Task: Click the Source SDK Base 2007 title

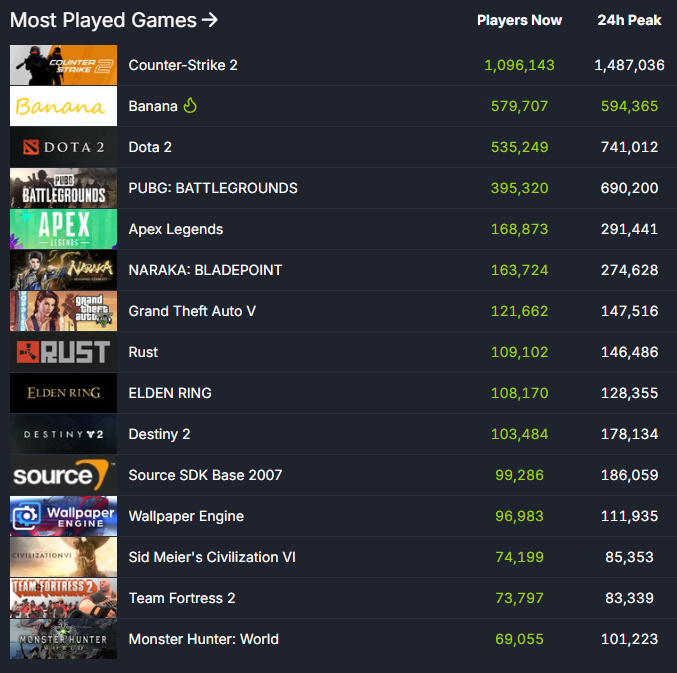Action: tap(205, 475)
